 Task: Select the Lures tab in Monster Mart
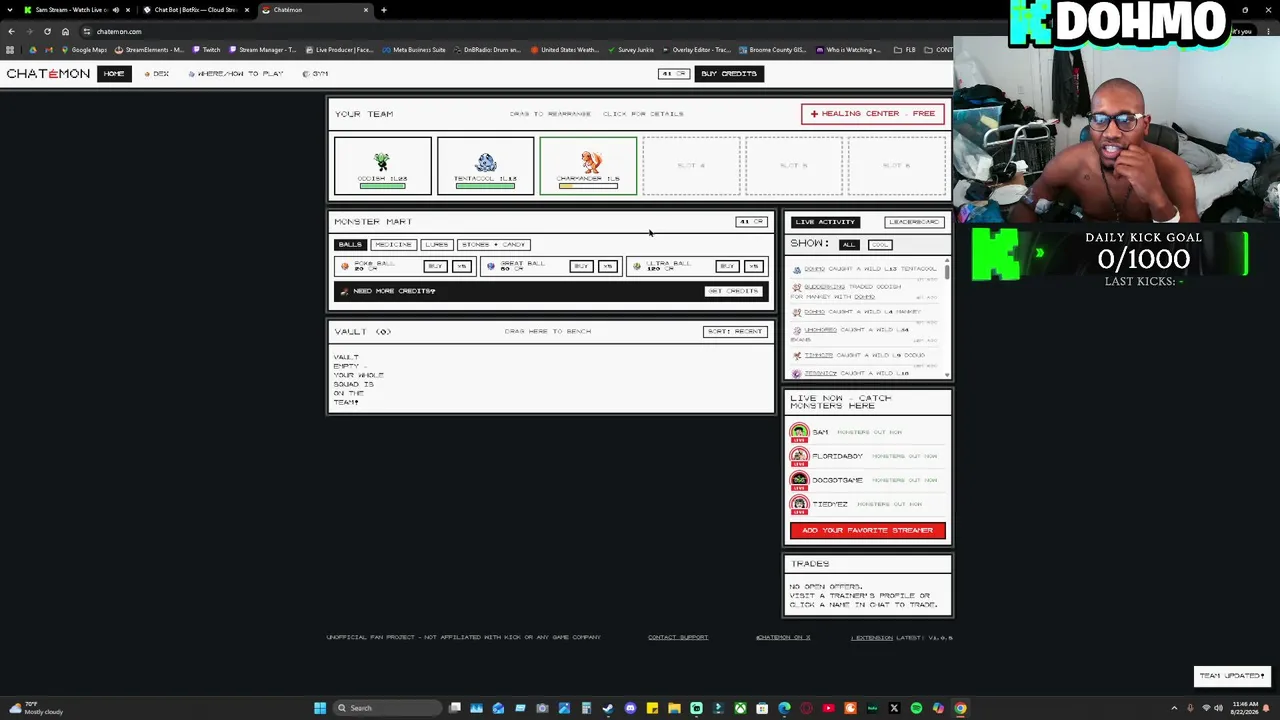(436, 244)
